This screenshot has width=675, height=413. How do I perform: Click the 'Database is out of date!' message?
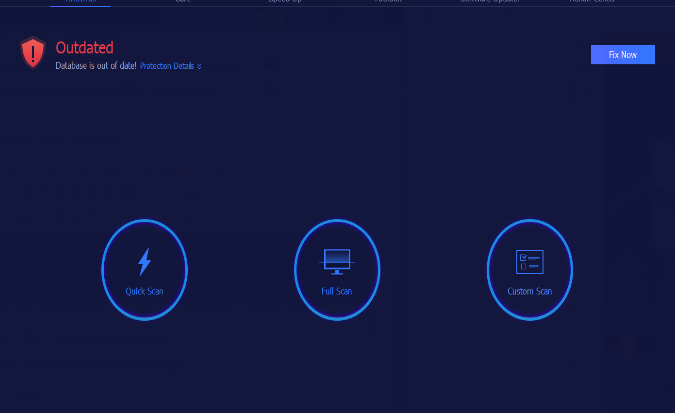(95, 66)
